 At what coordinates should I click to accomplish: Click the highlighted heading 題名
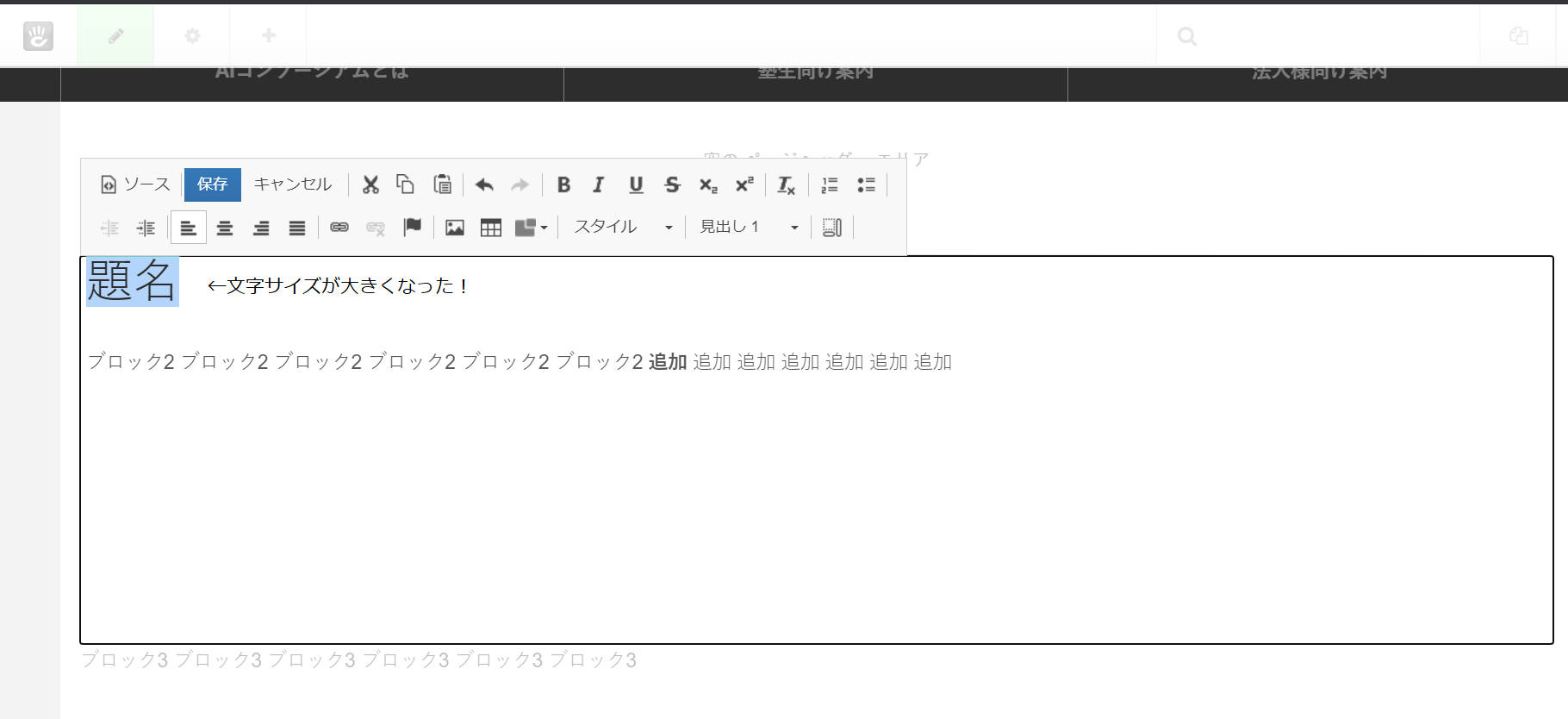132,281
